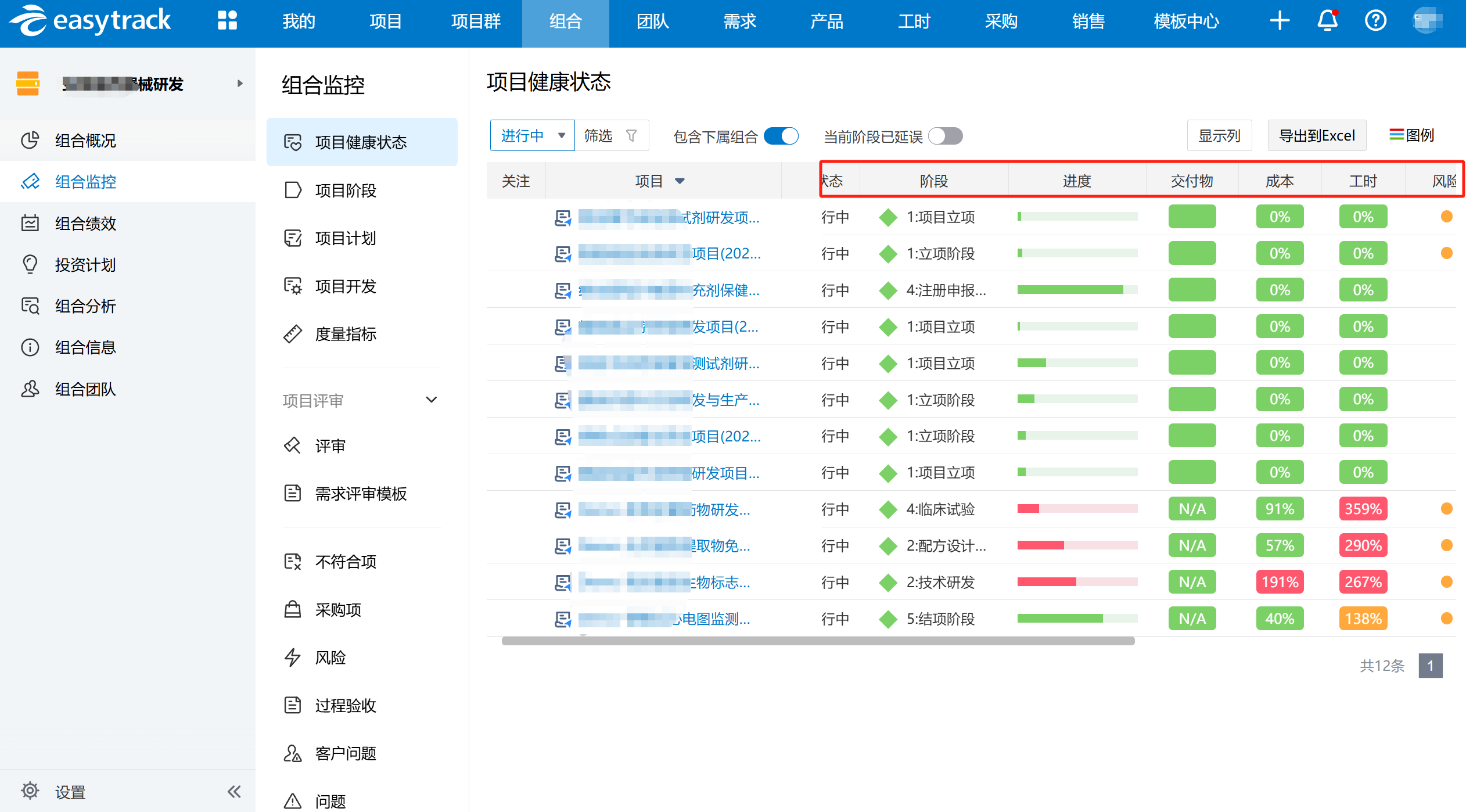
Task: Click the notification bell icon
Action: click(x=1327, y=21)
